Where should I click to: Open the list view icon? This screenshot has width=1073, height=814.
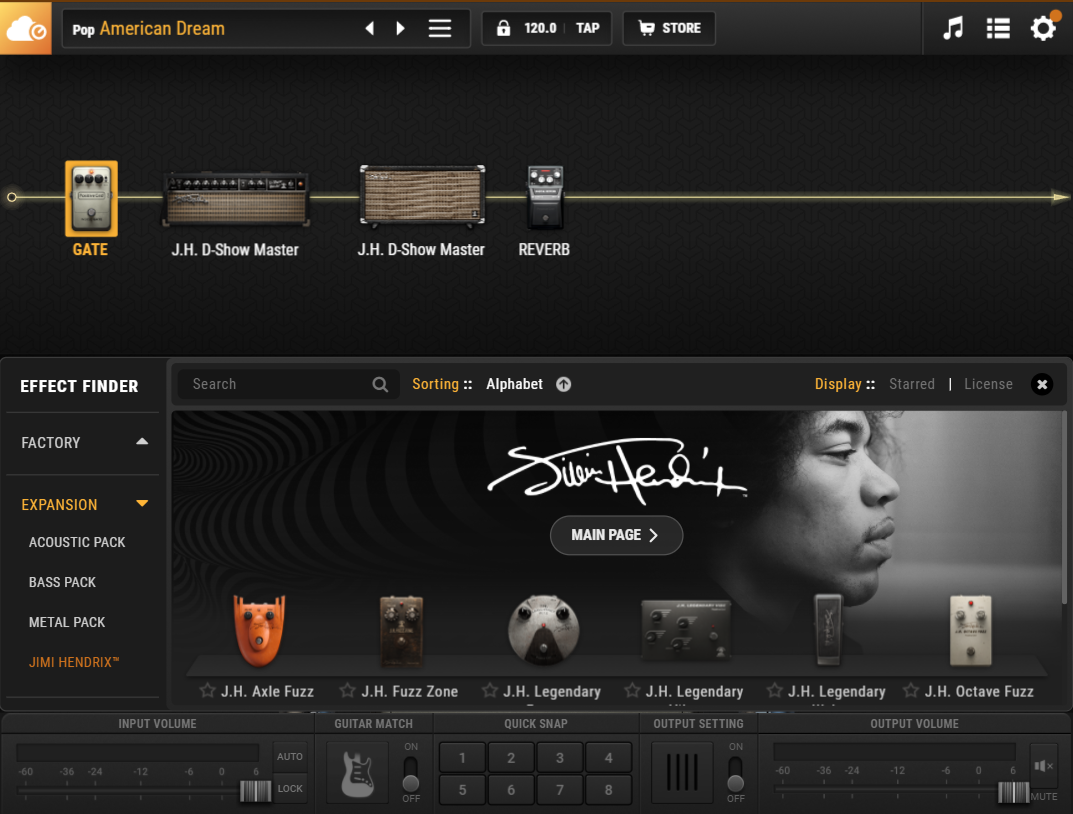point(998,28)
